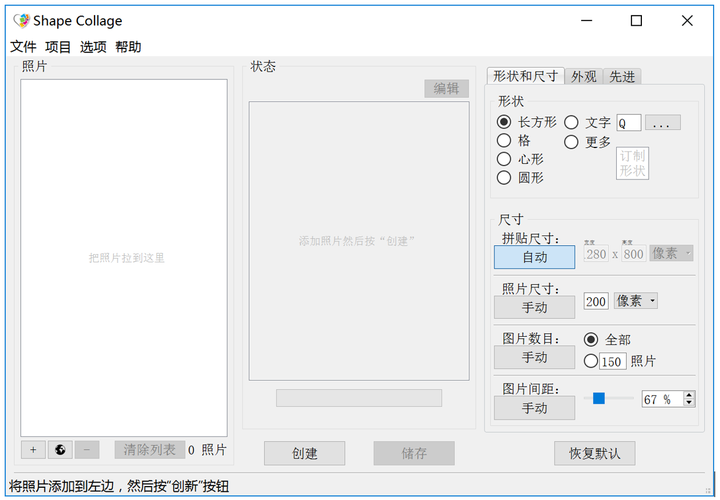Screen dimensions: 720x500
Task: Click the 创建 button
Action: pyautogui.click(x=304, y=454)
